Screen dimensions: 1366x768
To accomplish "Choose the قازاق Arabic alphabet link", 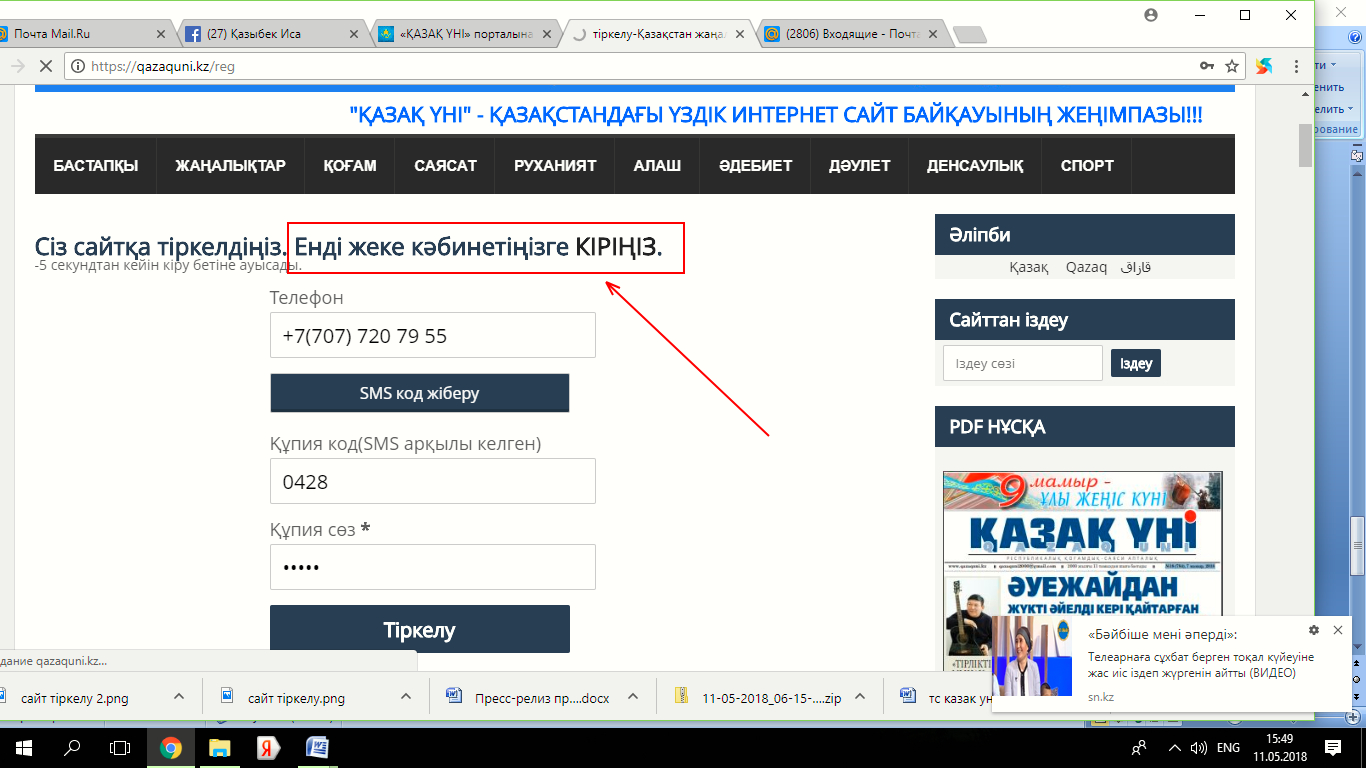I will click(x=1136, y=268).
